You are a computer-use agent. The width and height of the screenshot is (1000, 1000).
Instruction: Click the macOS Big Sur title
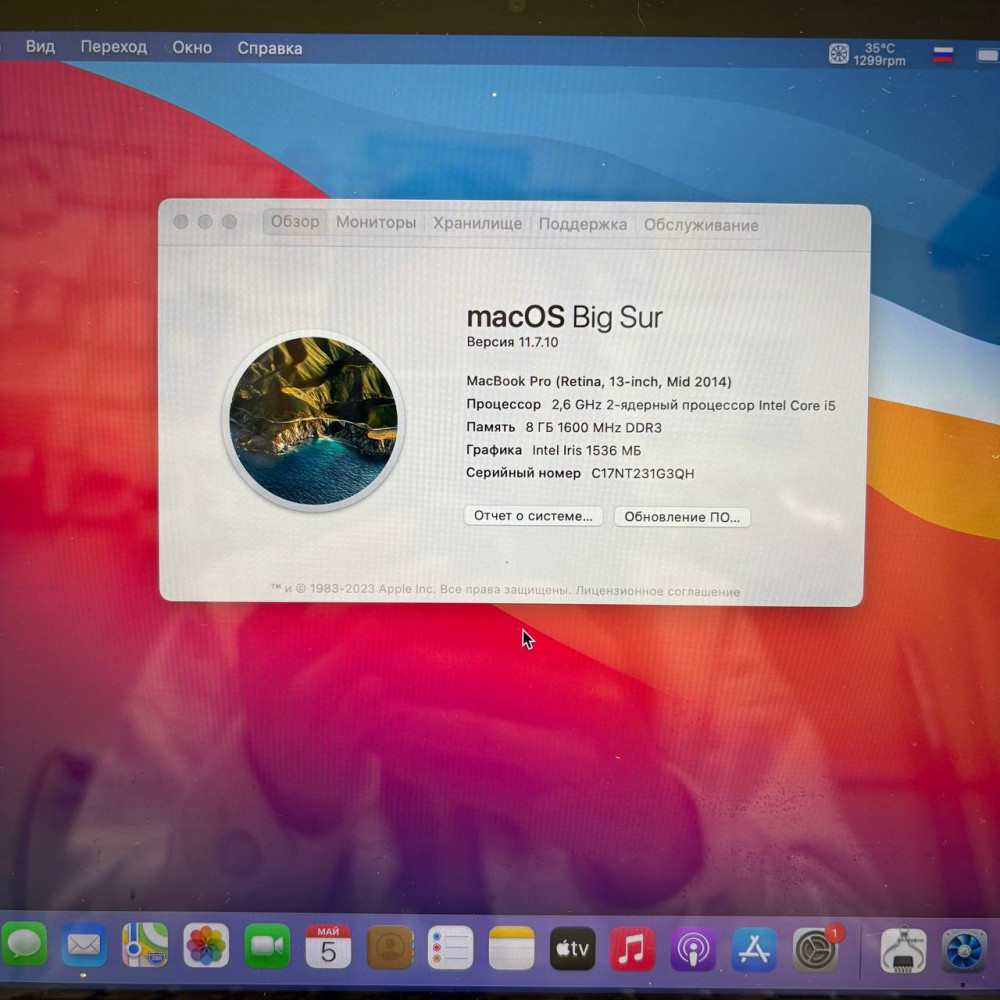[564, 317]
